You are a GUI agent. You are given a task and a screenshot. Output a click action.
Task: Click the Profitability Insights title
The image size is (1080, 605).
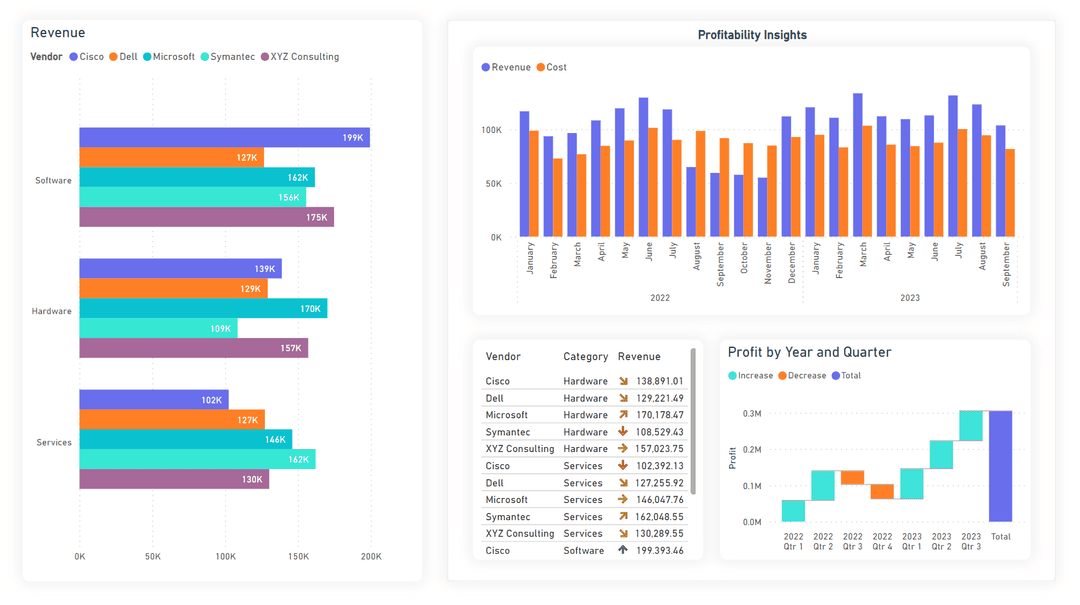pos(752,35)
